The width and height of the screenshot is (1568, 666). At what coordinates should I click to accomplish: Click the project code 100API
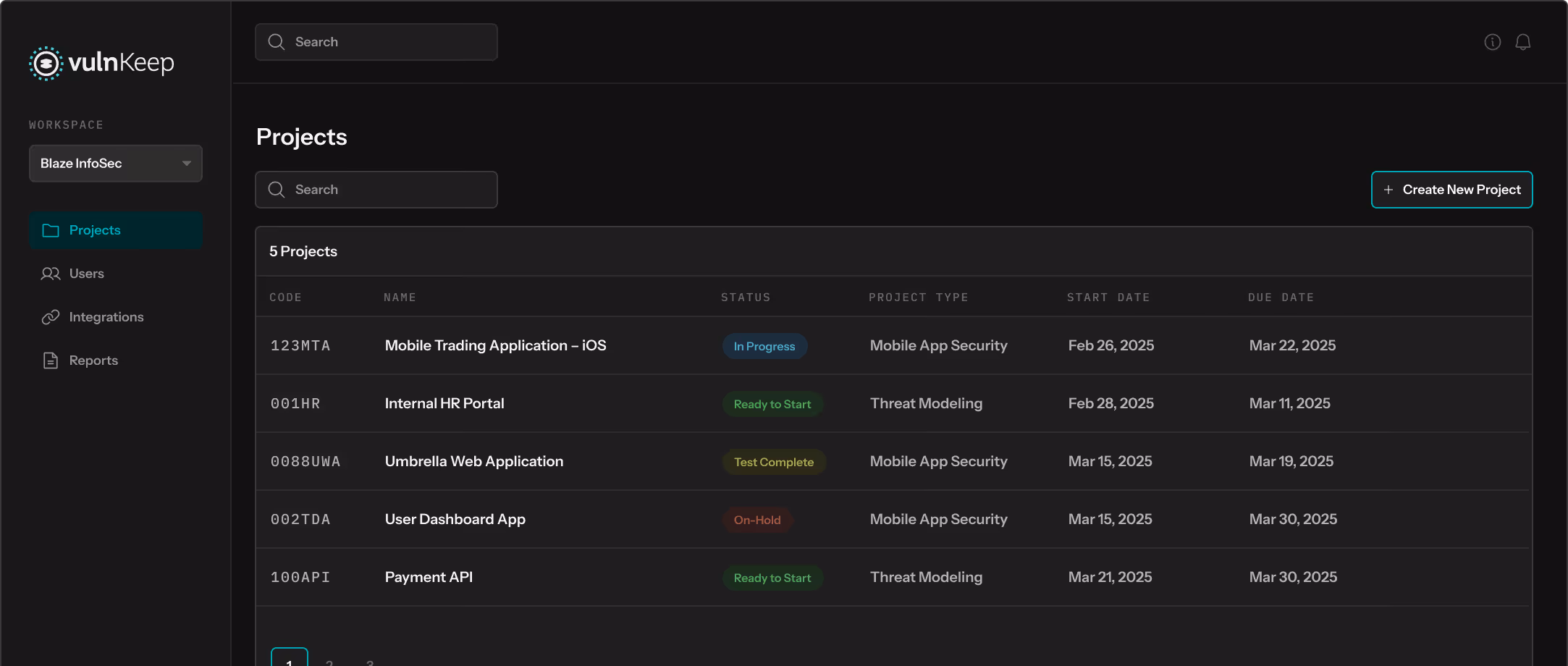click(300, 578)
